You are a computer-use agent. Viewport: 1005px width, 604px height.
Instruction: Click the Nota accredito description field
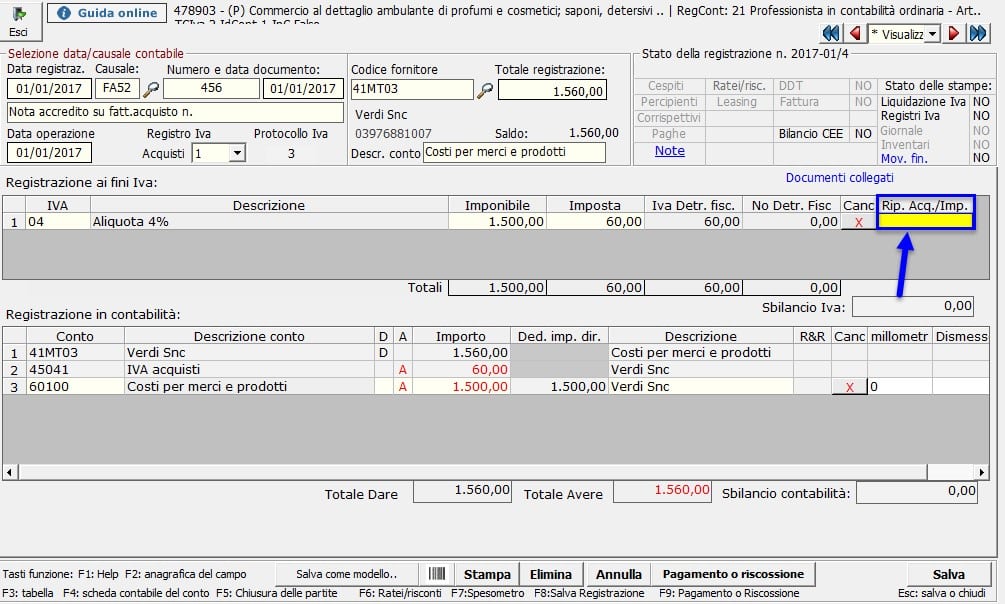[176, 112]
